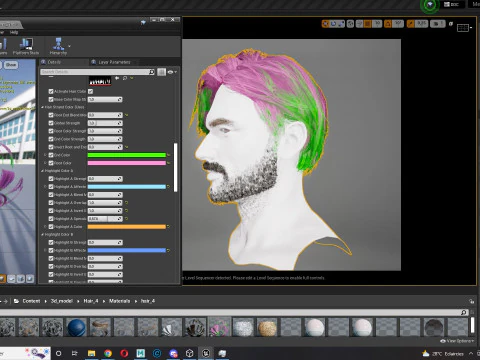Open the grid snap value 10 menu
This screenshot has height=360, width=480.
coord(377,24)
